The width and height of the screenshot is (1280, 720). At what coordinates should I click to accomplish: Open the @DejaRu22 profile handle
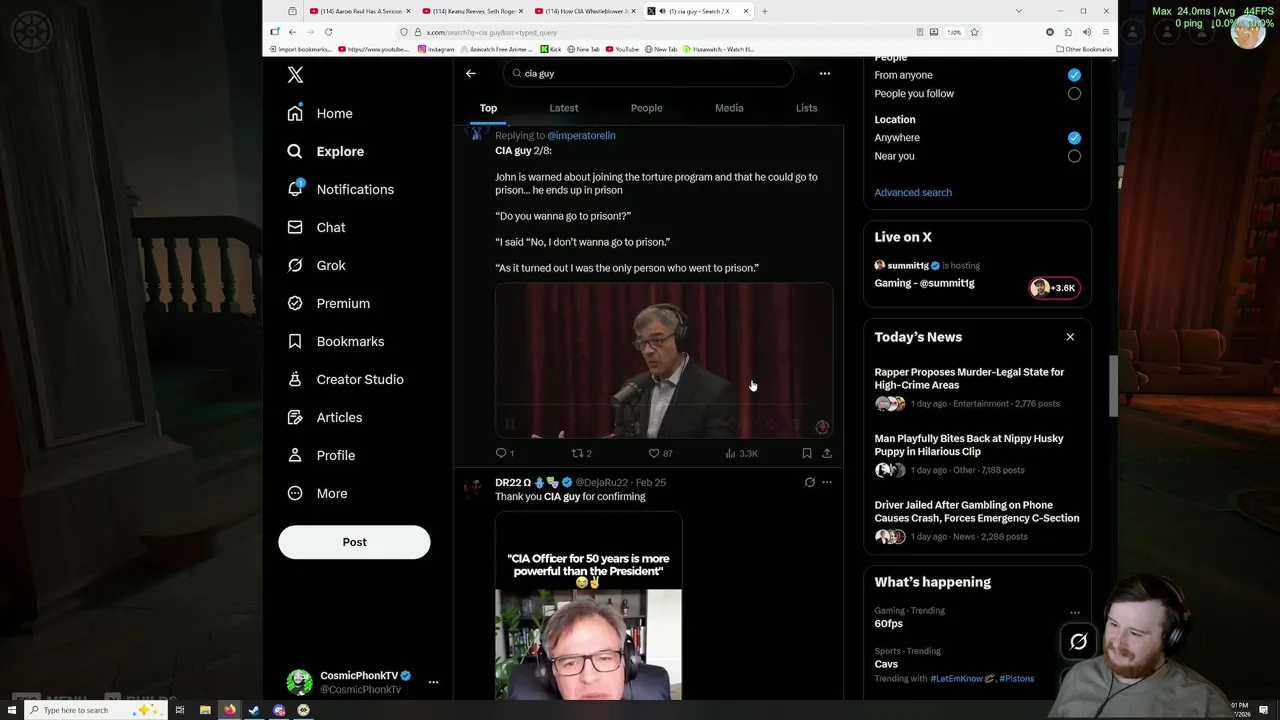pos(601,483)
